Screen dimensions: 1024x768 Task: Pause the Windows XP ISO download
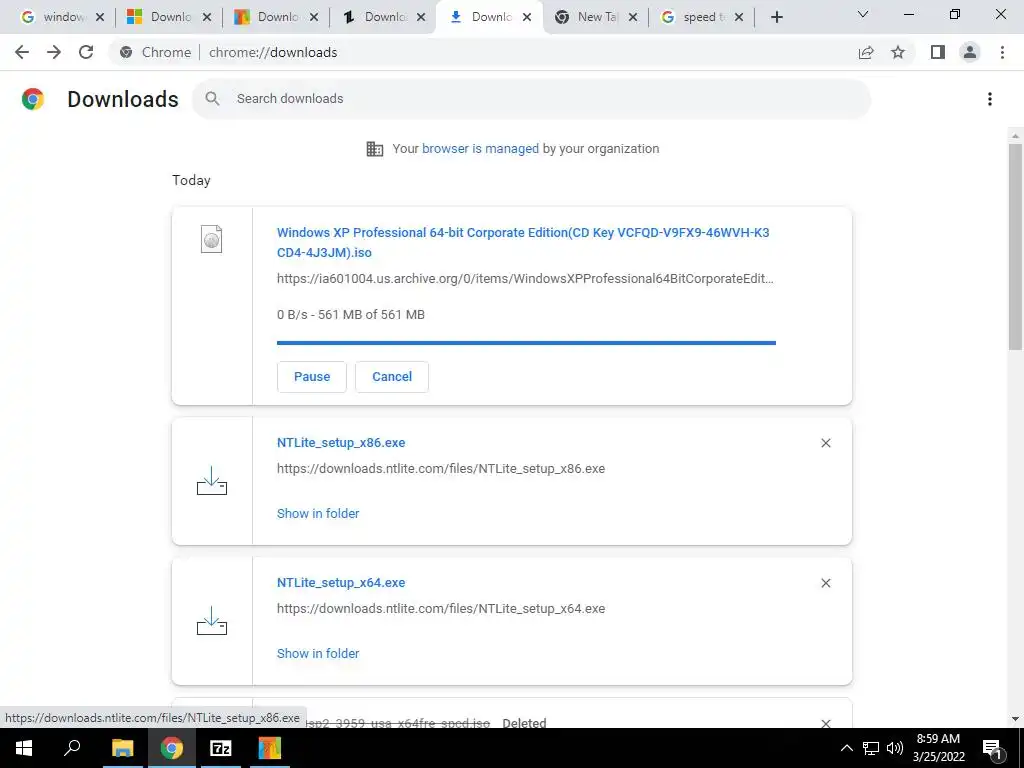click(312, 377)
